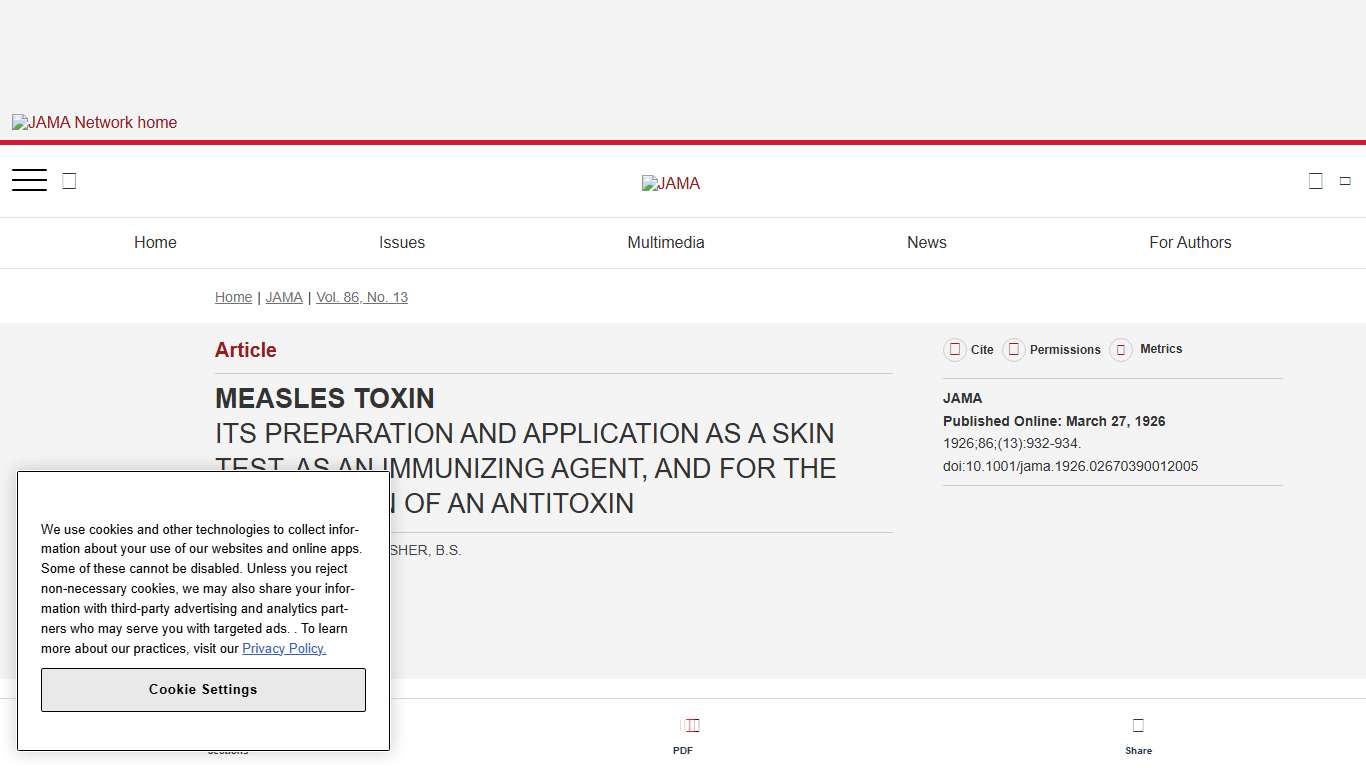Image resolution: width=1366 pixels, height=768 pixels.
Task: Go to Home in the main navigation bar
Action: [155, 242]
